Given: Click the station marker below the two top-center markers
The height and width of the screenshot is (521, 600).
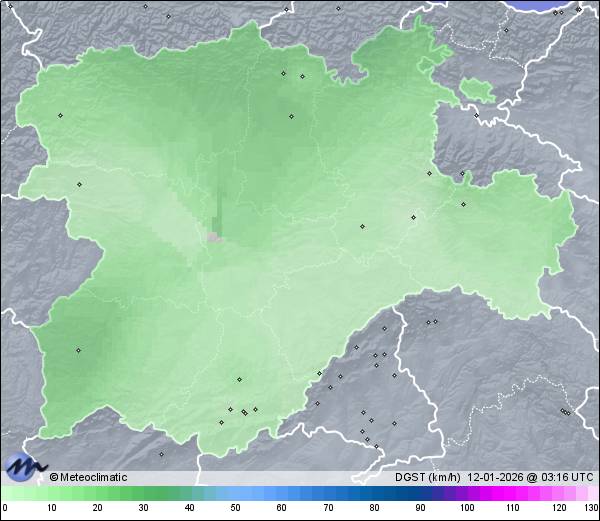Looking at the screenshot, I should click(x=292, y=115).
